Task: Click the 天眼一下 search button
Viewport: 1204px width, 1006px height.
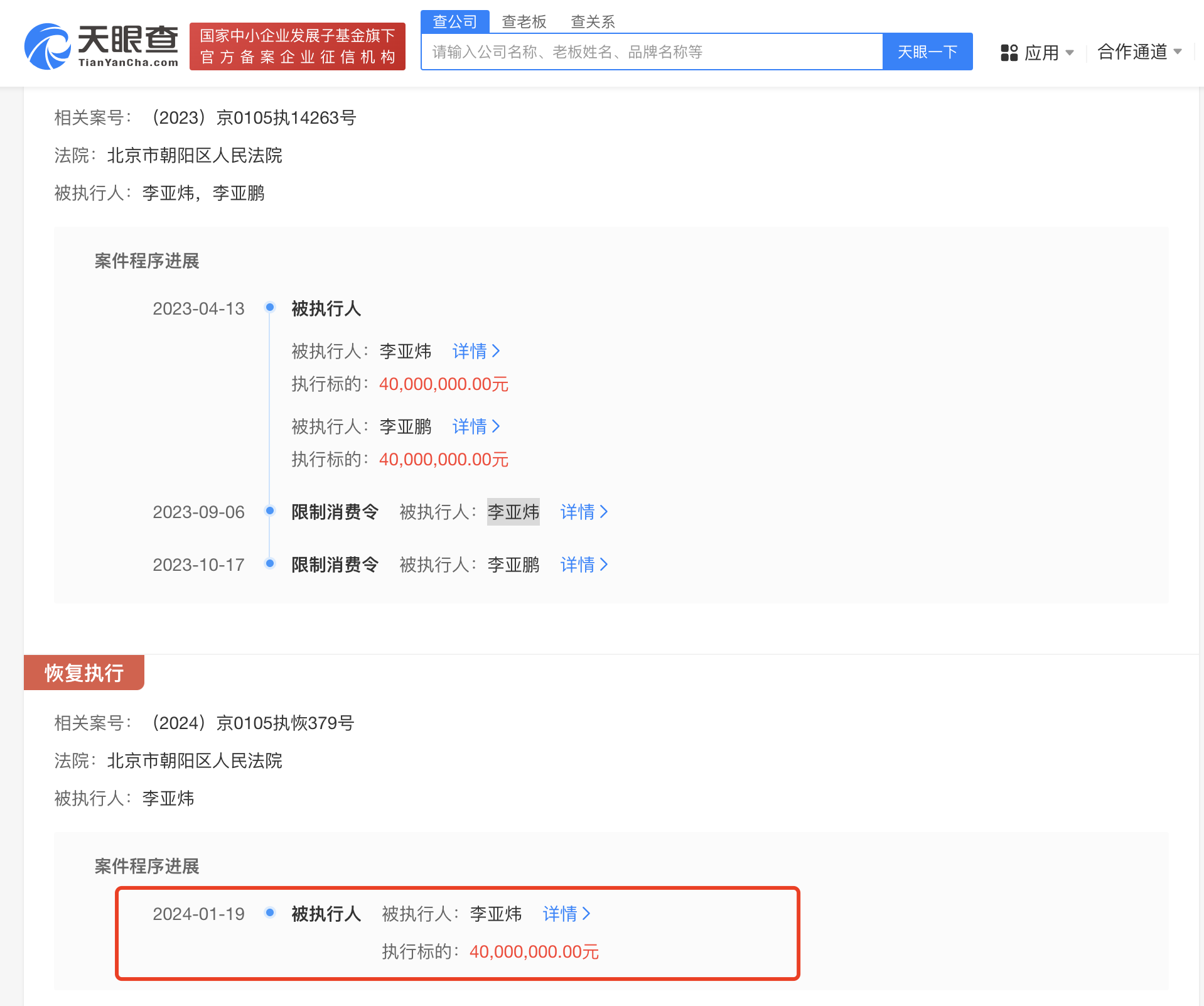Action: point(928,51)
